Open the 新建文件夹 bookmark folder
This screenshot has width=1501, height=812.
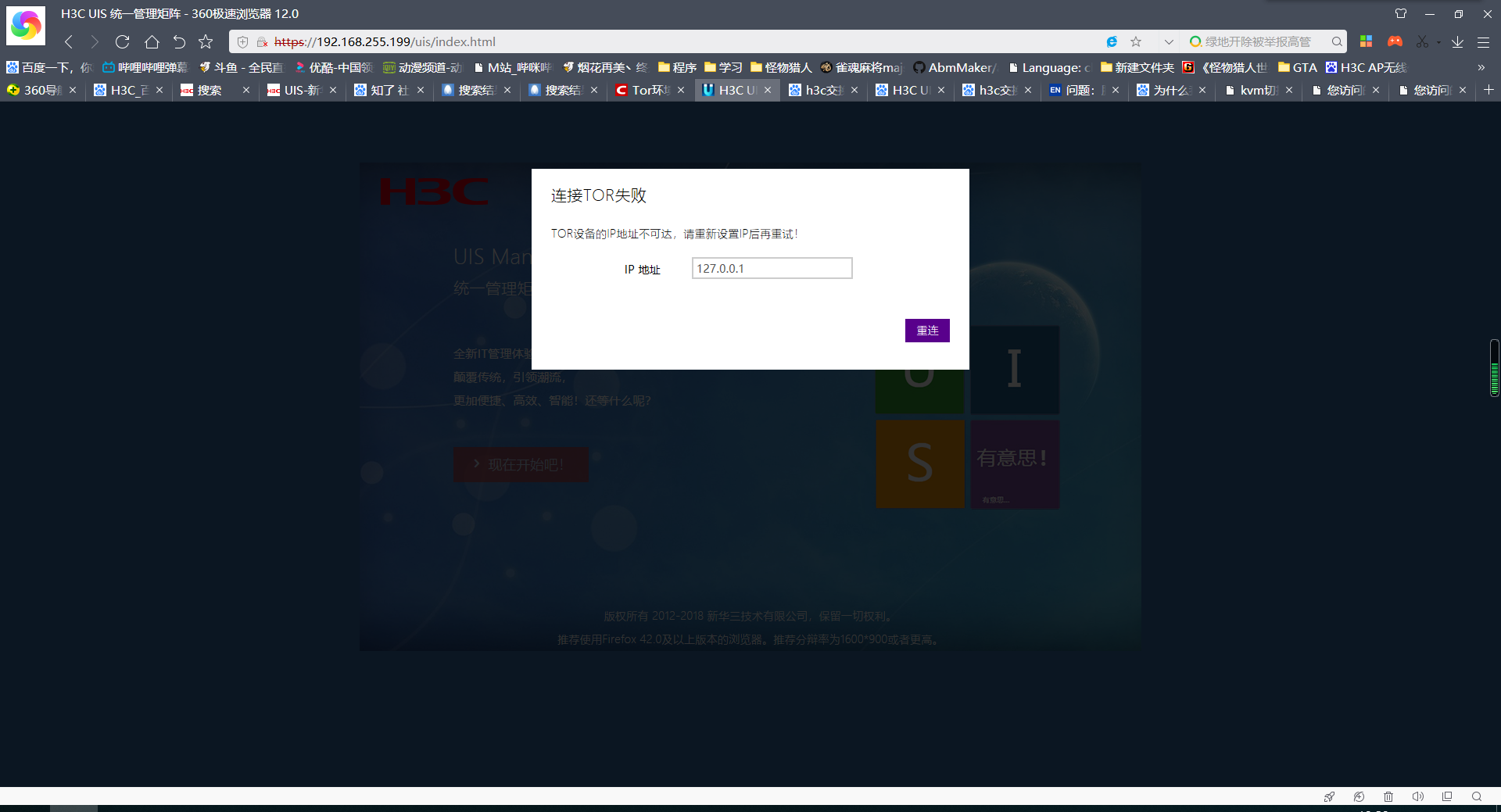coord(1137,68)
